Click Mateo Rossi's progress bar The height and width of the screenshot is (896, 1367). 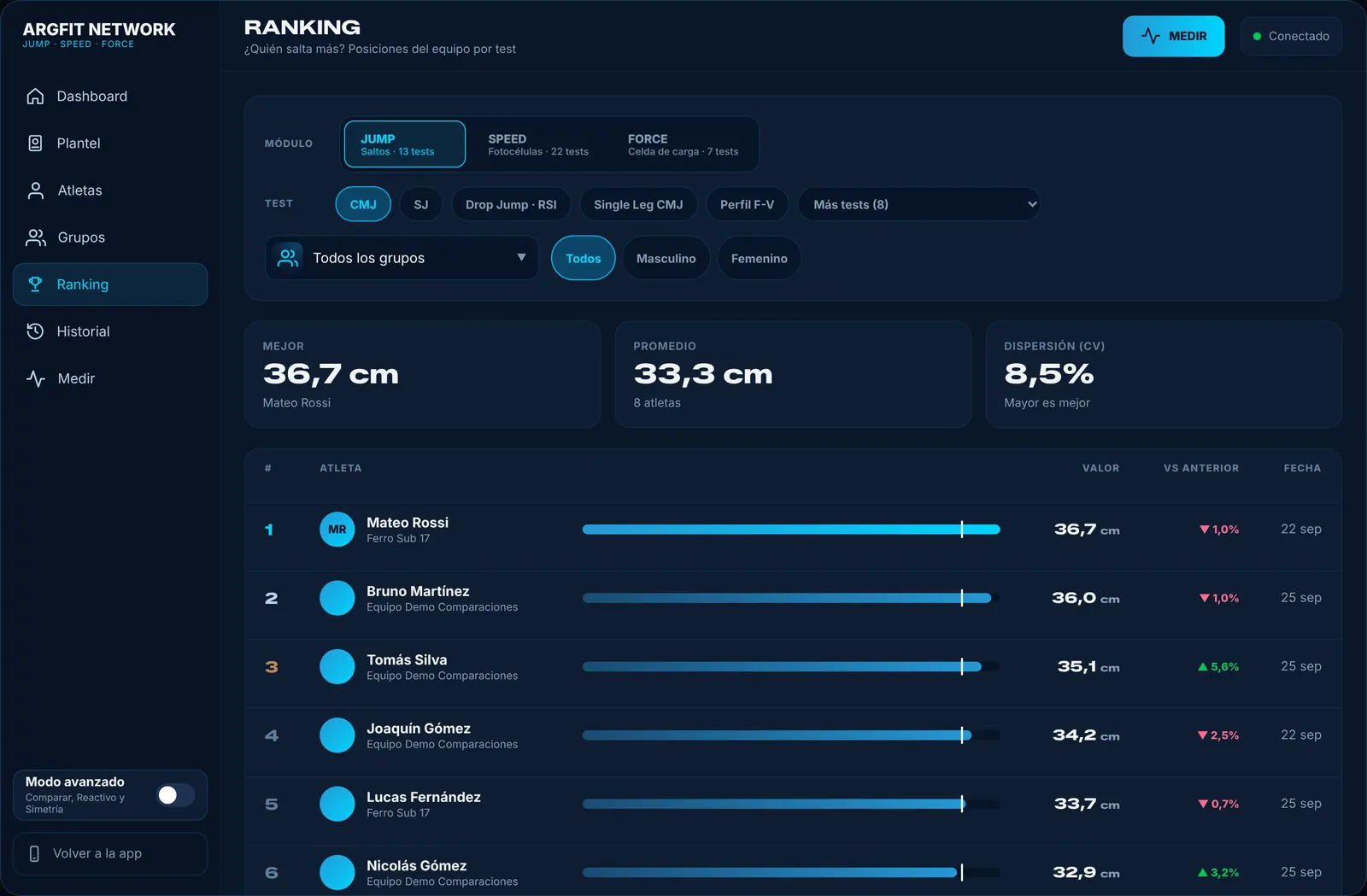pos(791,530)
